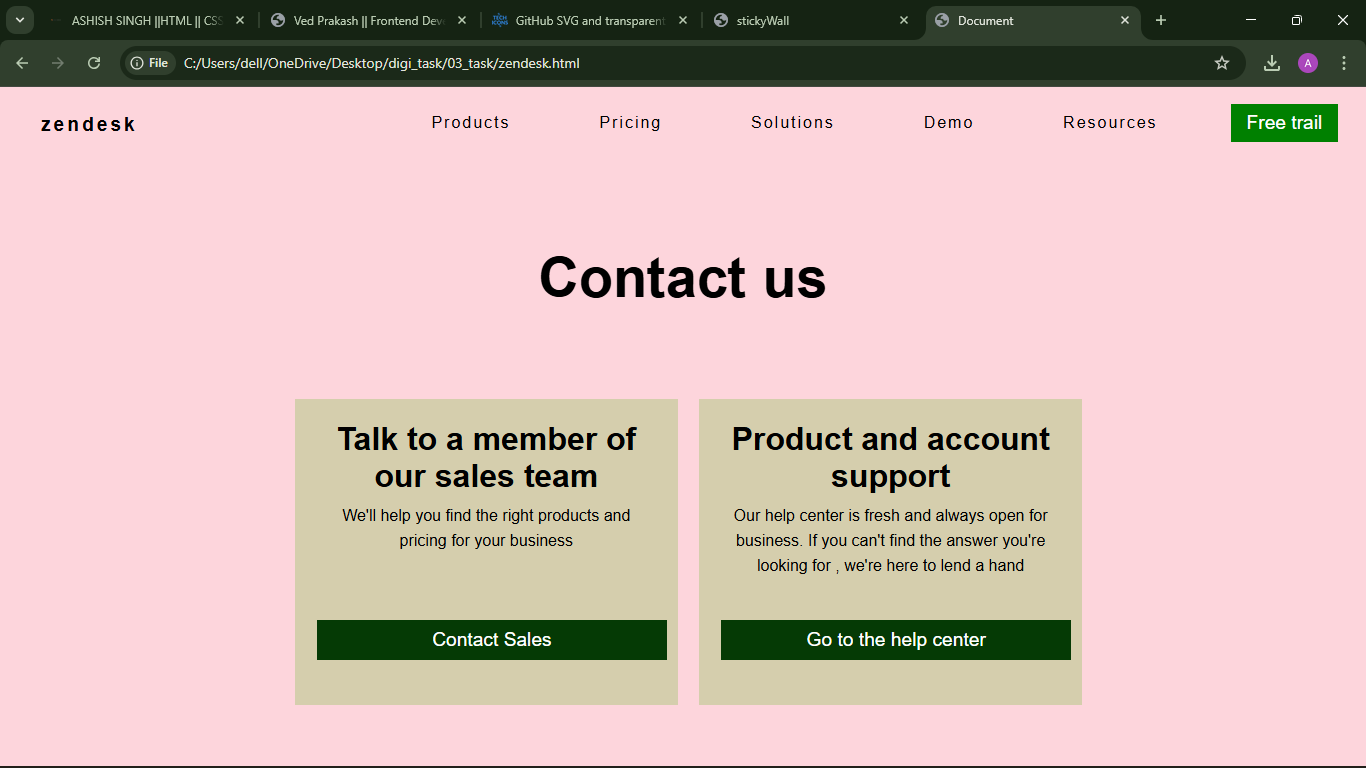This screenshot has height=768, width=1366.
Task: Open a new tab with plus icon
Action: pyautogui.click(x=1160, y=20)
